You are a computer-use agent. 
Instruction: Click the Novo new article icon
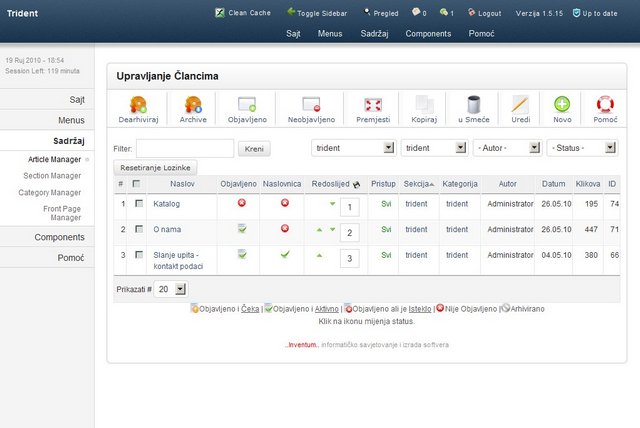click(562, 104)
